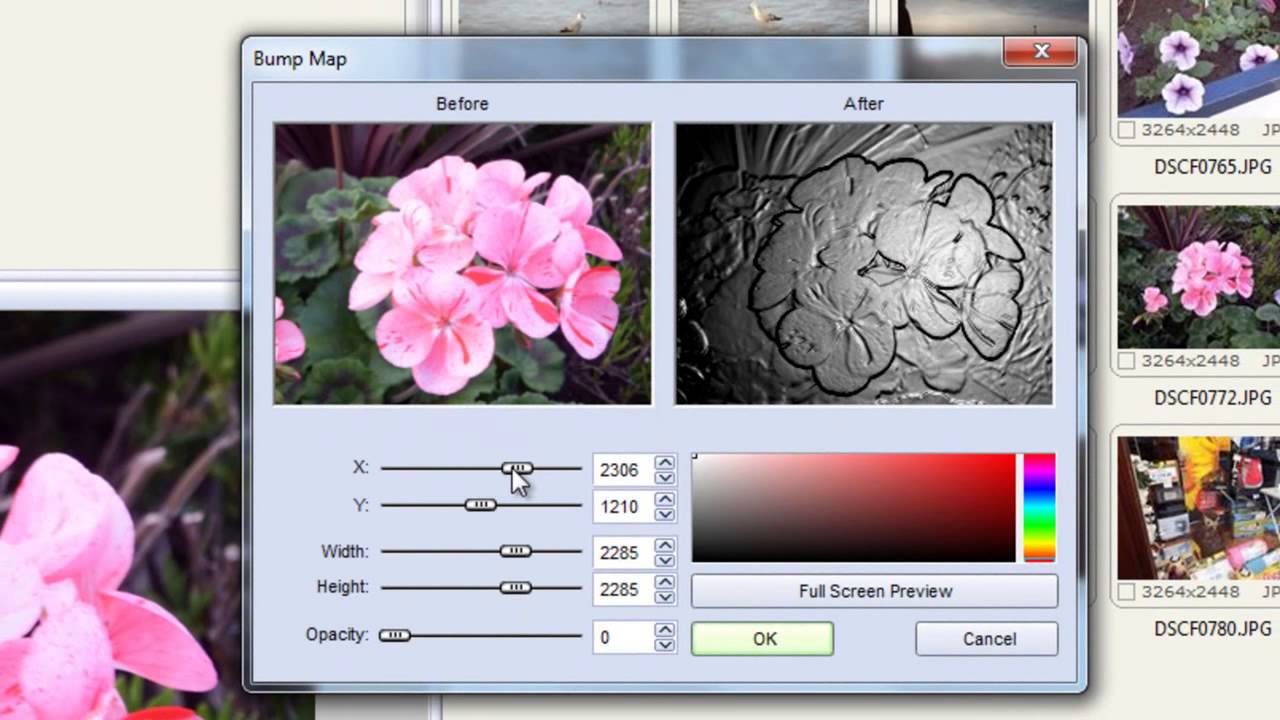Close the Bump Map dialog

pyautogui.click(x=1041, y=52)
